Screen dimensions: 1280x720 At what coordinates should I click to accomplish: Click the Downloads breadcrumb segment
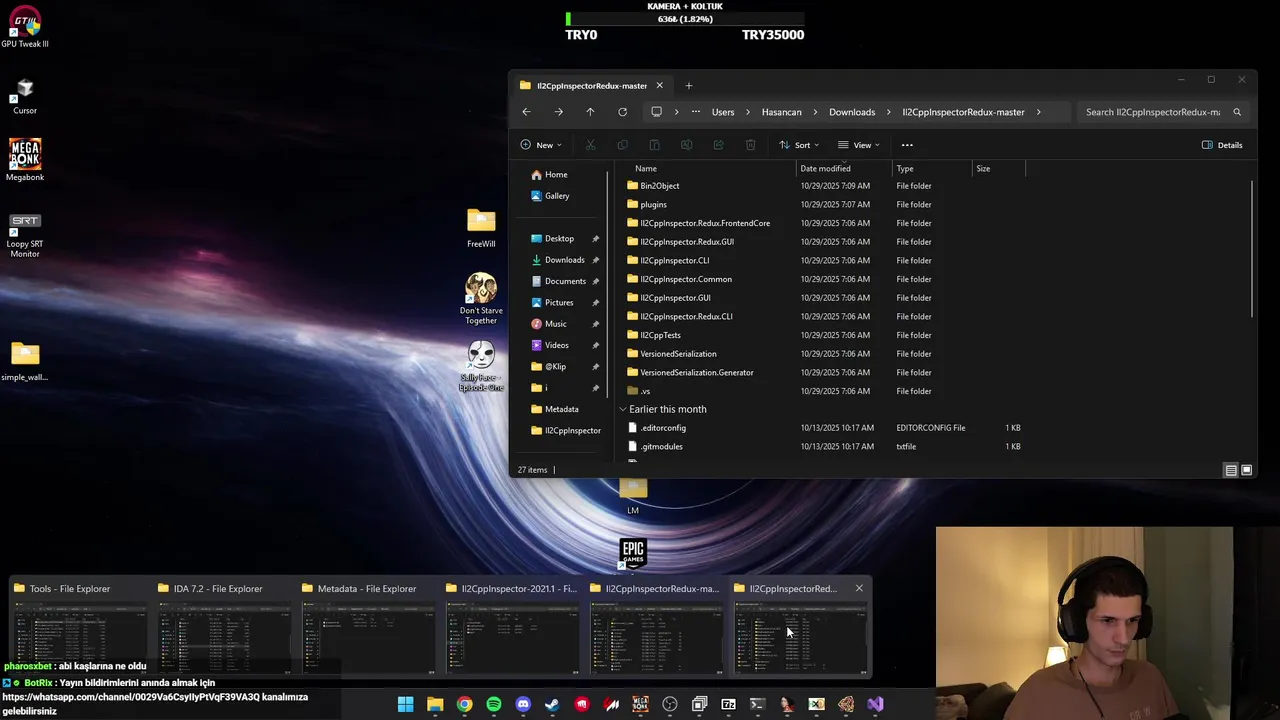(852, 112)
